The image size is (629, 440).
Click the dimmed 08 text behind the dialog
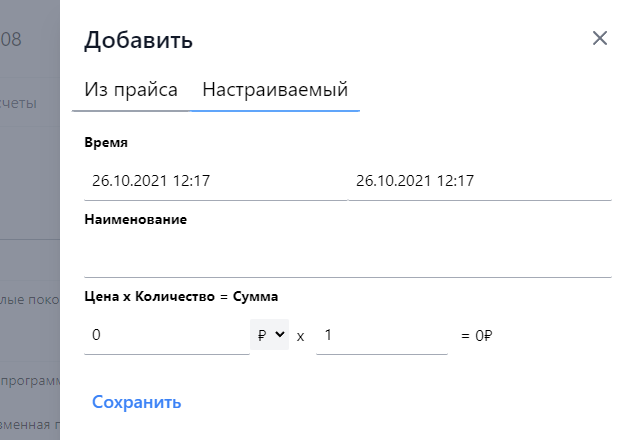(11, 40)
